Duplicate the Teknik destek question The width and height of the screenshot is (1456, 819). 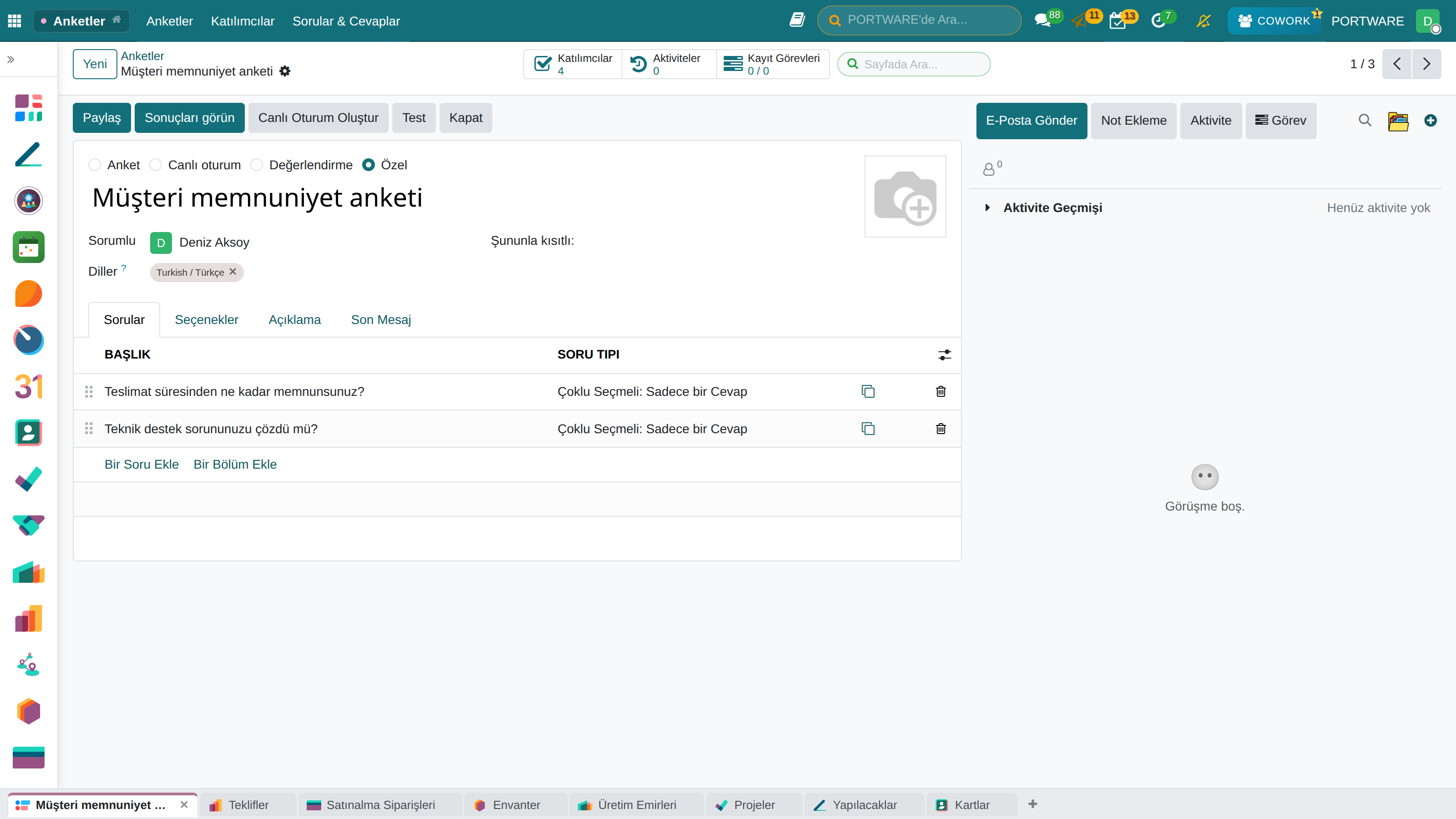click(868, 429)
